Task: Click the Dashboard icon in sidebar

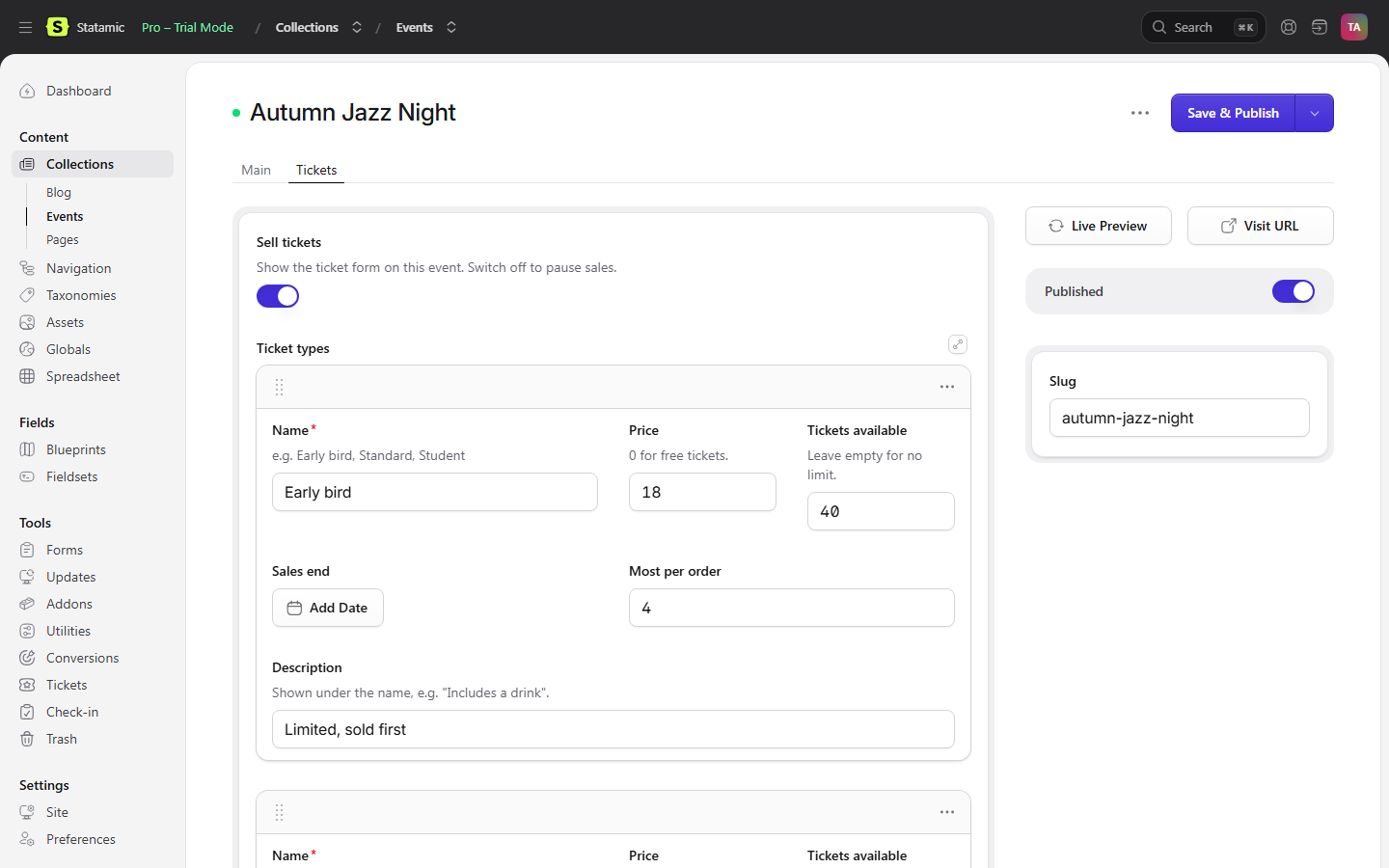Action: tap(27, 91)
